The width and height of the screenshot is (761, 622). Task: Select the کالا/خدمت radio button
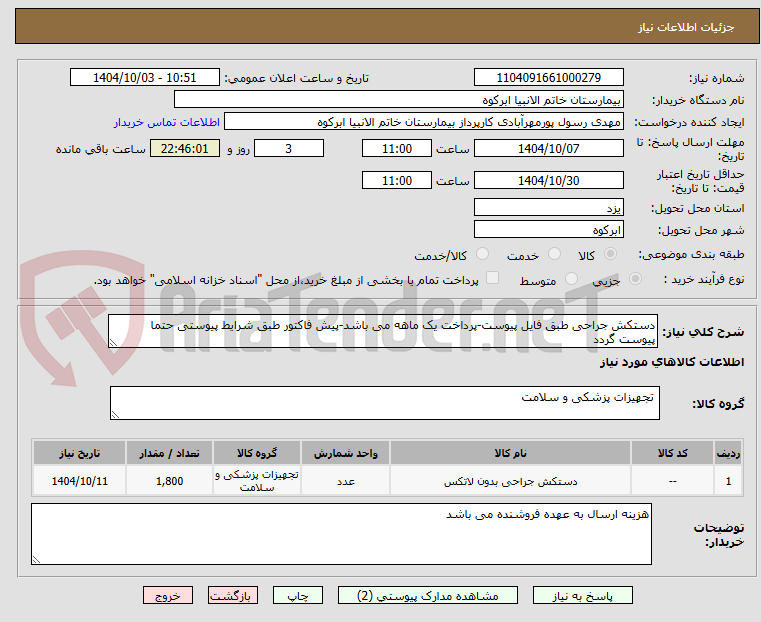[482, 254]
